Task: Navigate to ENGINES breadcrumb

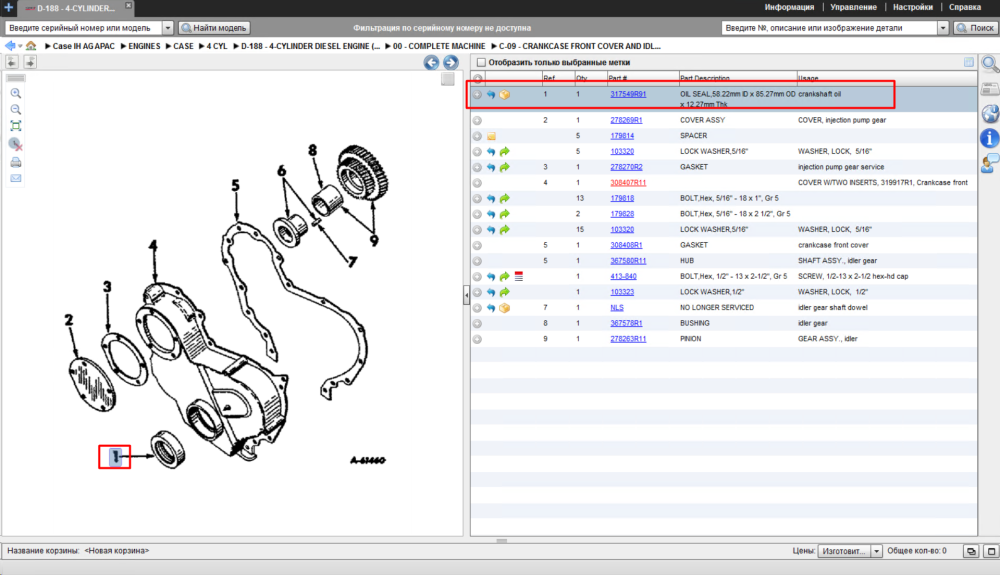Action: pyautogui.click(x=144, y=46)
